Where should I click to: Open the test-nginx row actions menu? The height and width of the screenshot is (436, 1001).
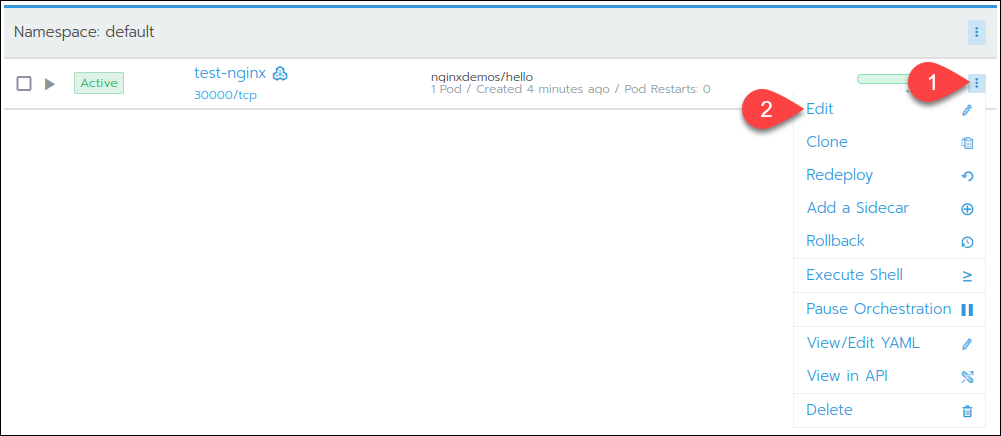[977, 82]
